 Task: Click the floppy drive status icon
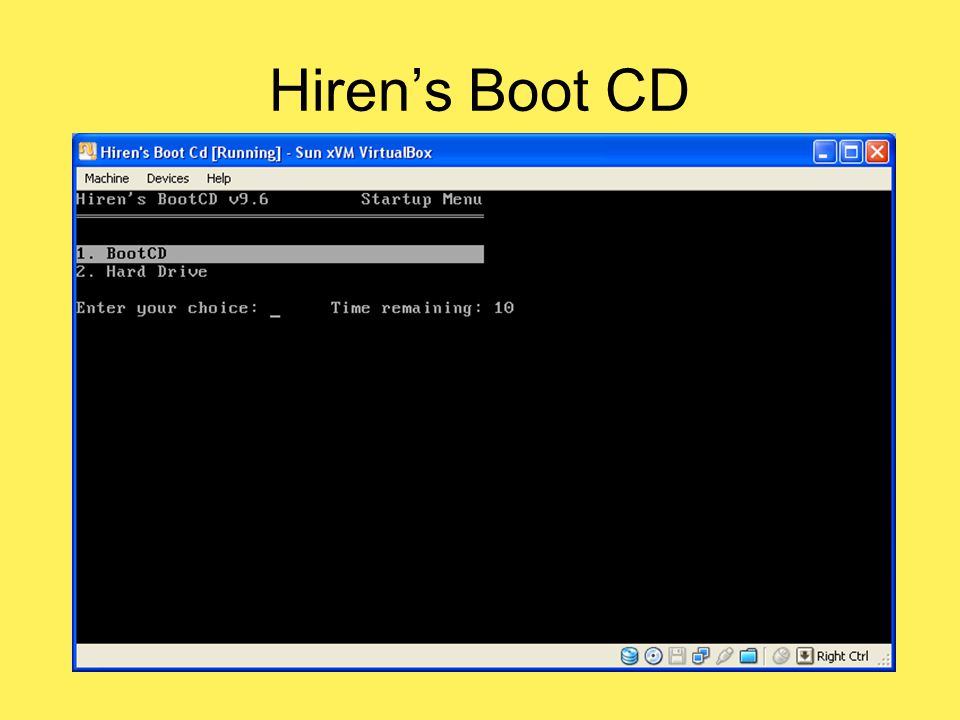[x=678, y=655]
